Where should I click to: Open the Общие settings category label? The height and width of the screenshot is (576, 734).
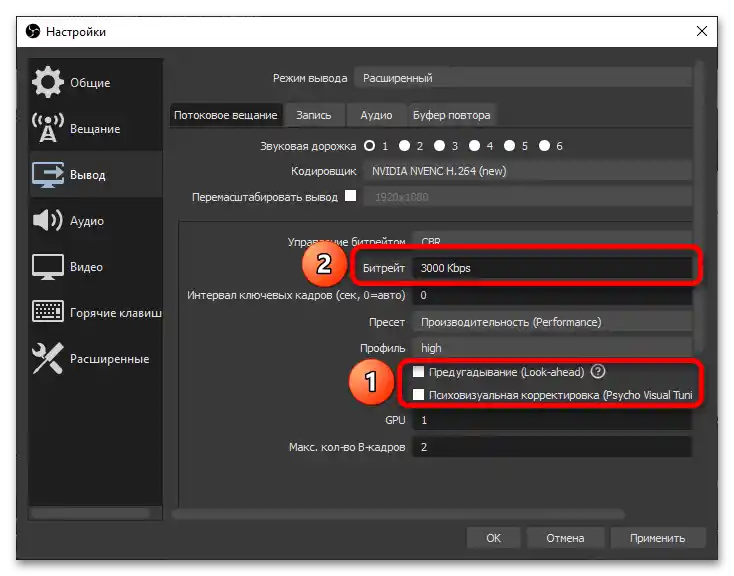coord(90,83)
